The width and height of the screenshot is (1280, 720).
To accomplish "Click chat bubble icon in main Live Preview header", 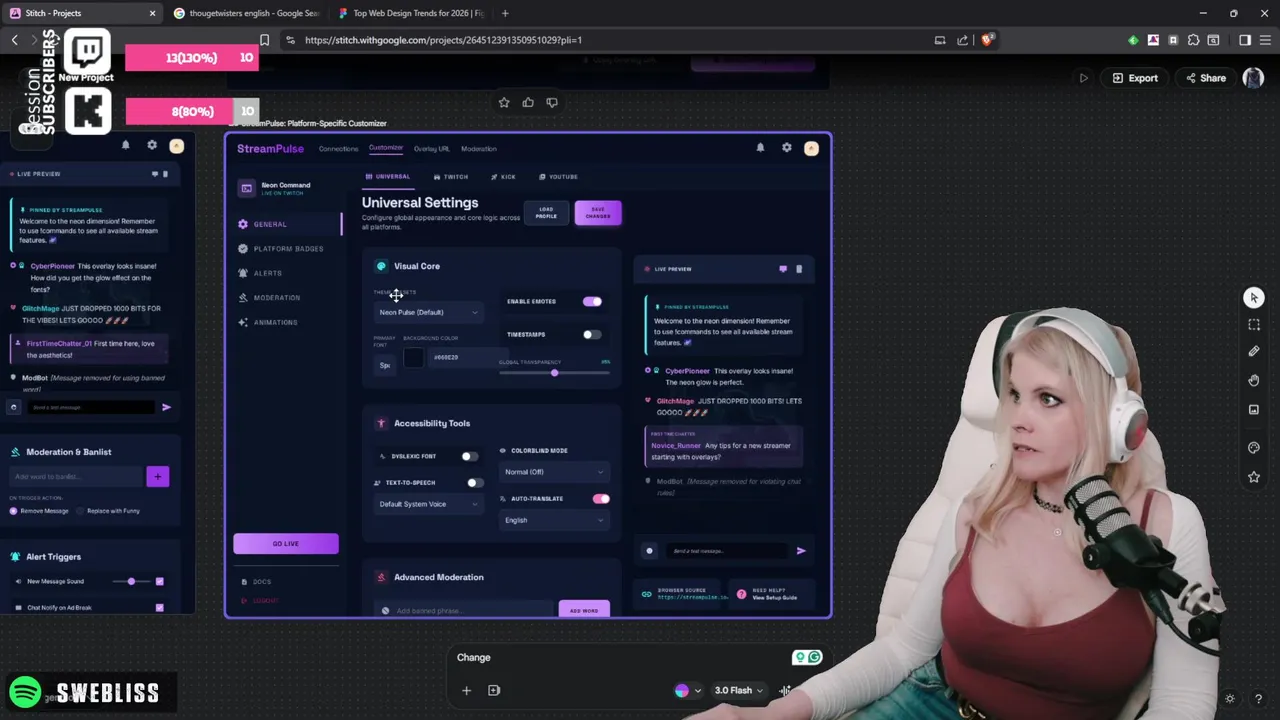I will (x=783, y=269).
